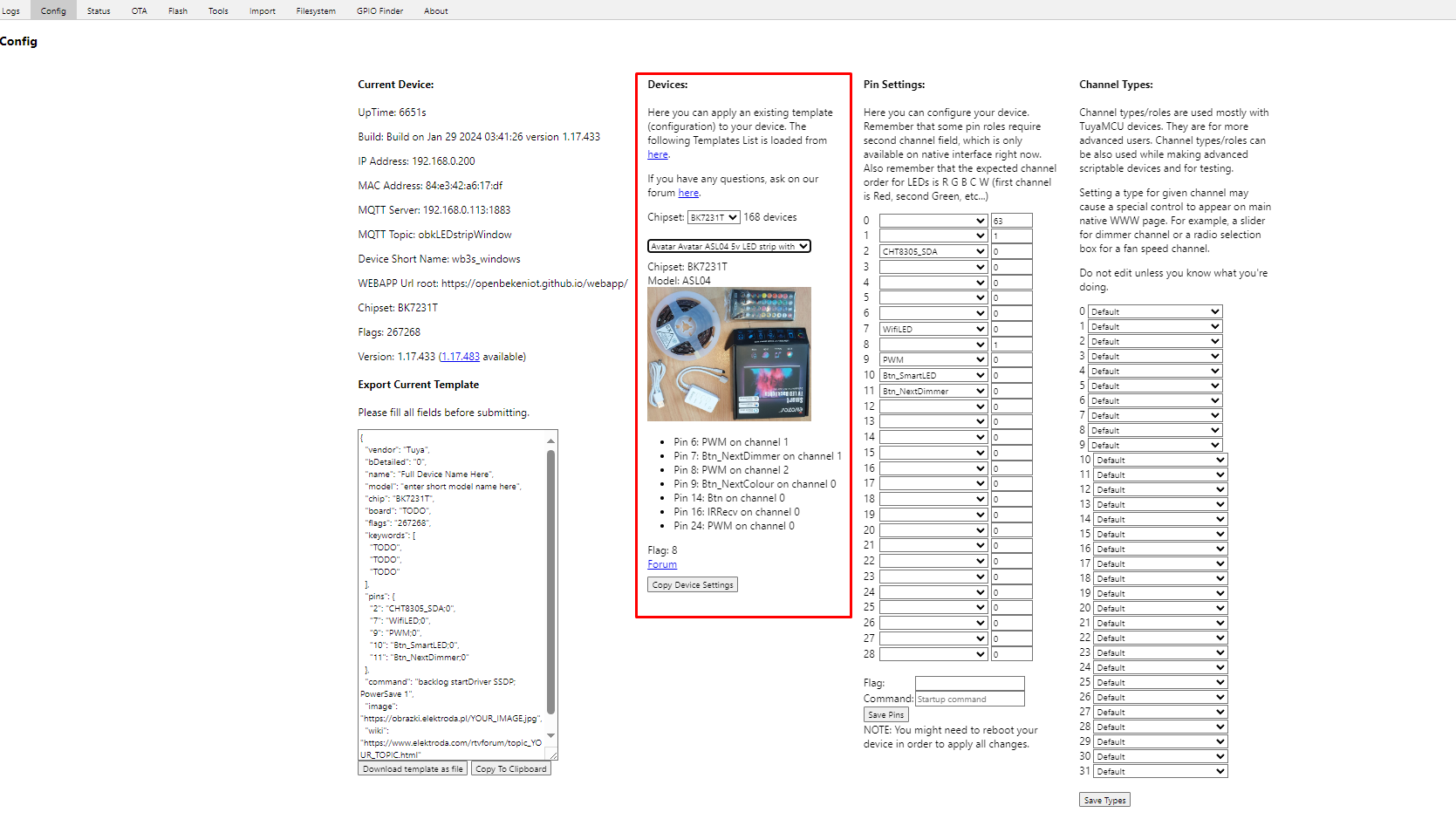
Task: Click pin 20 channel value field
Action: click(x=1012, y=530)
